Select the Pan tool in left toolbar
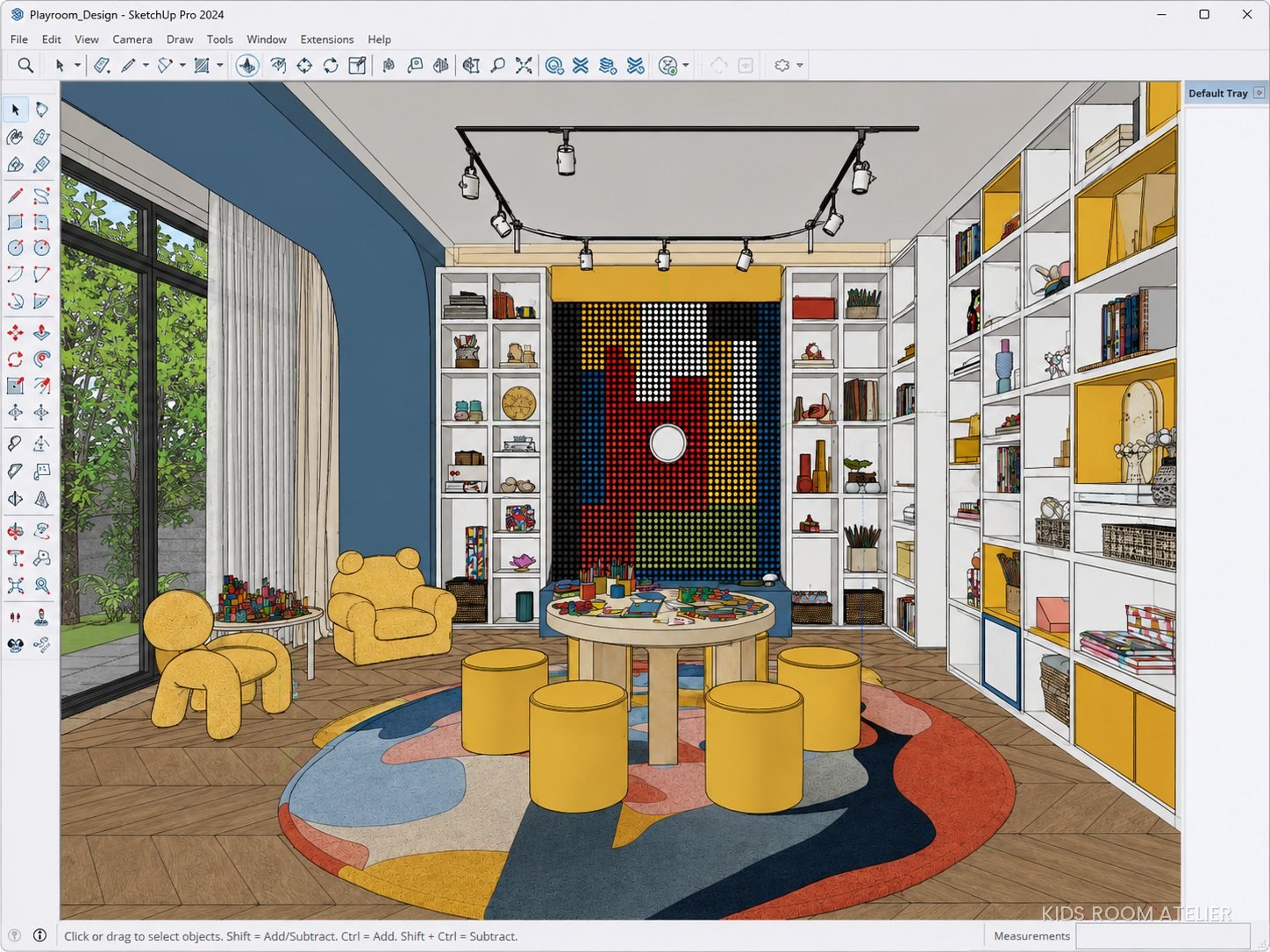The width and height of the screenshot is (1270, 952). 41,531
